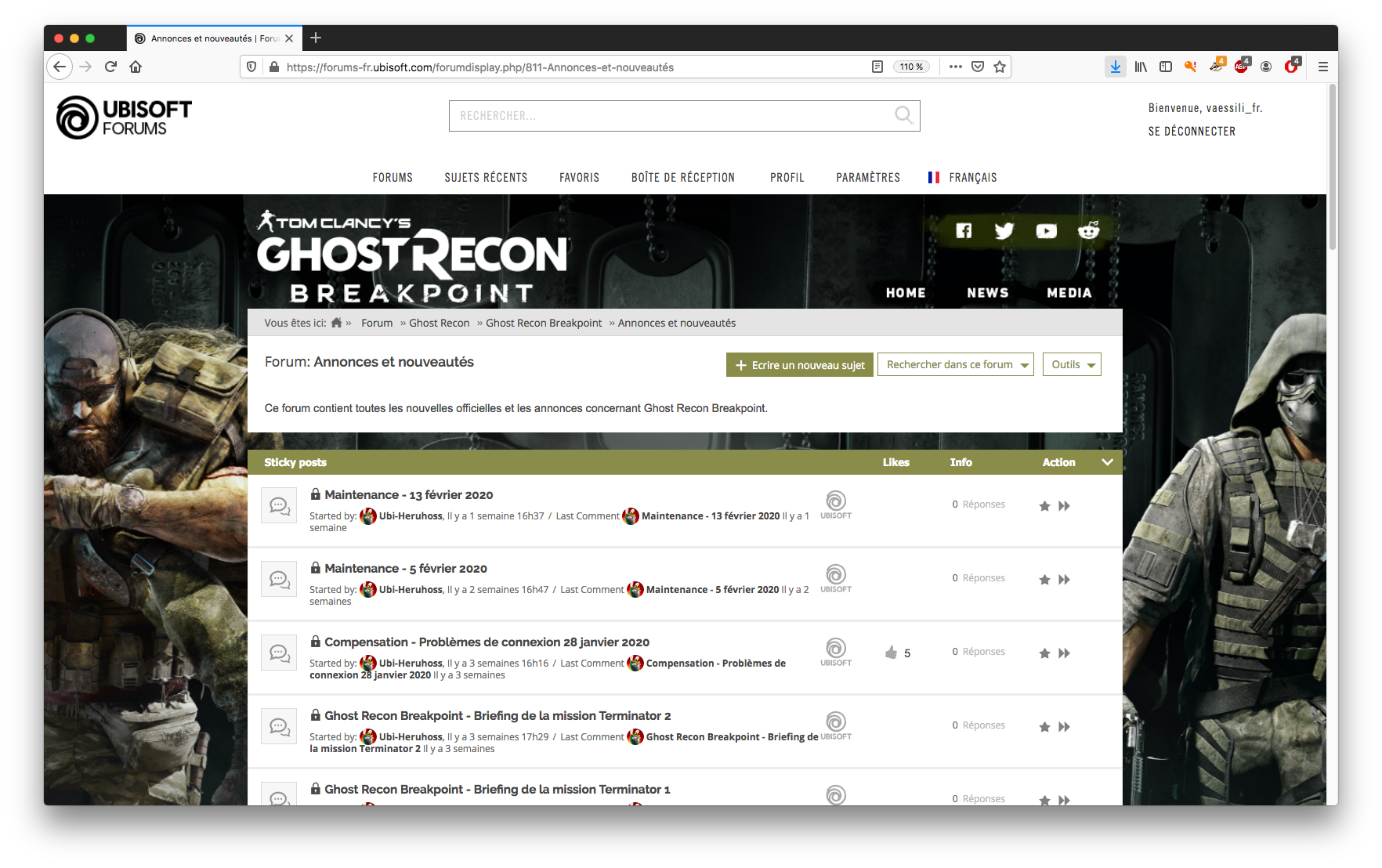This screenshot has height=868, width=1382.
Task: Jump to last post of Maintenance 5 février
Action: (1064, 580)
